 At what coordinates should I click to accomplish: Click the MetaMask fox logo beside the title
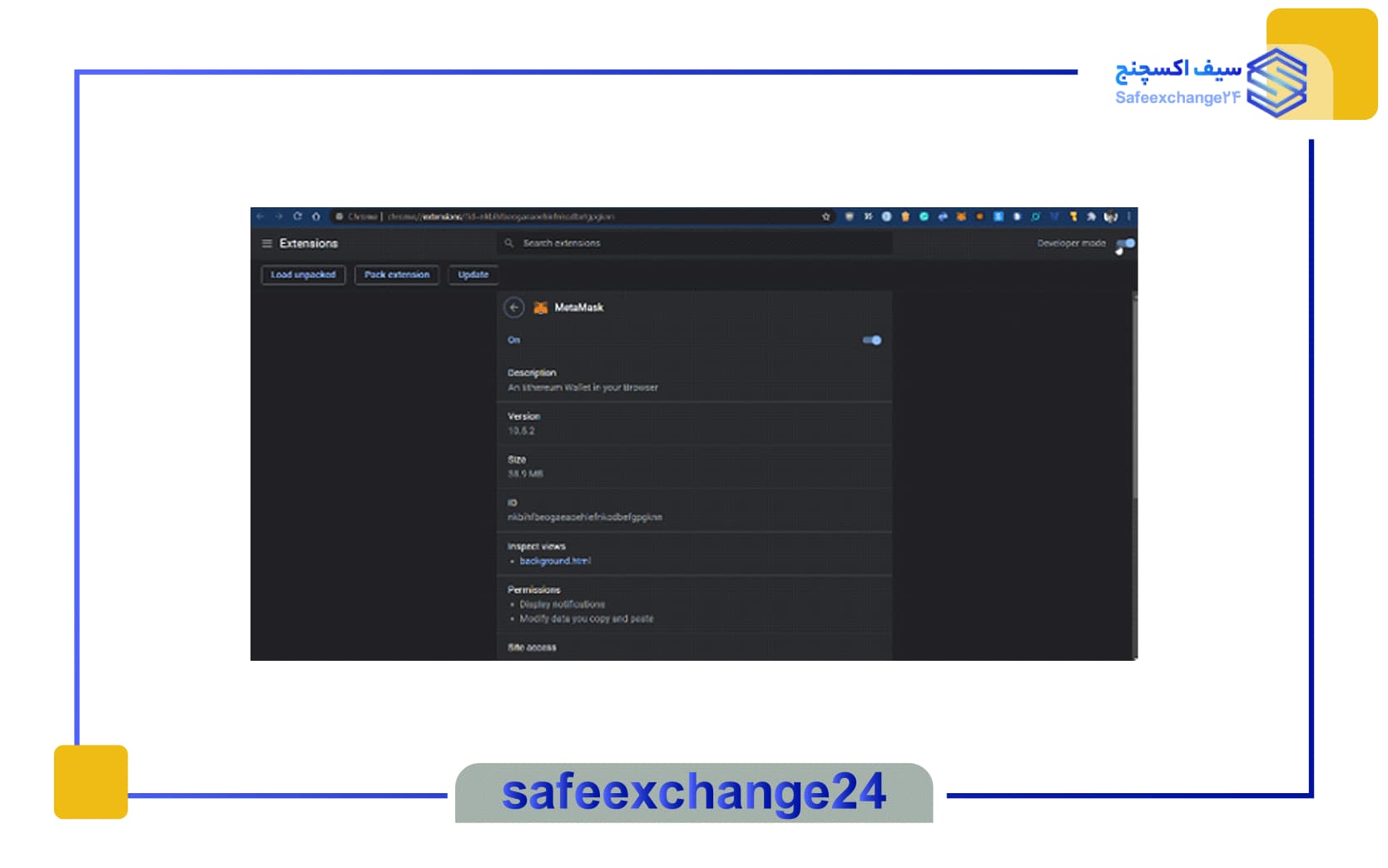[540, 308]
